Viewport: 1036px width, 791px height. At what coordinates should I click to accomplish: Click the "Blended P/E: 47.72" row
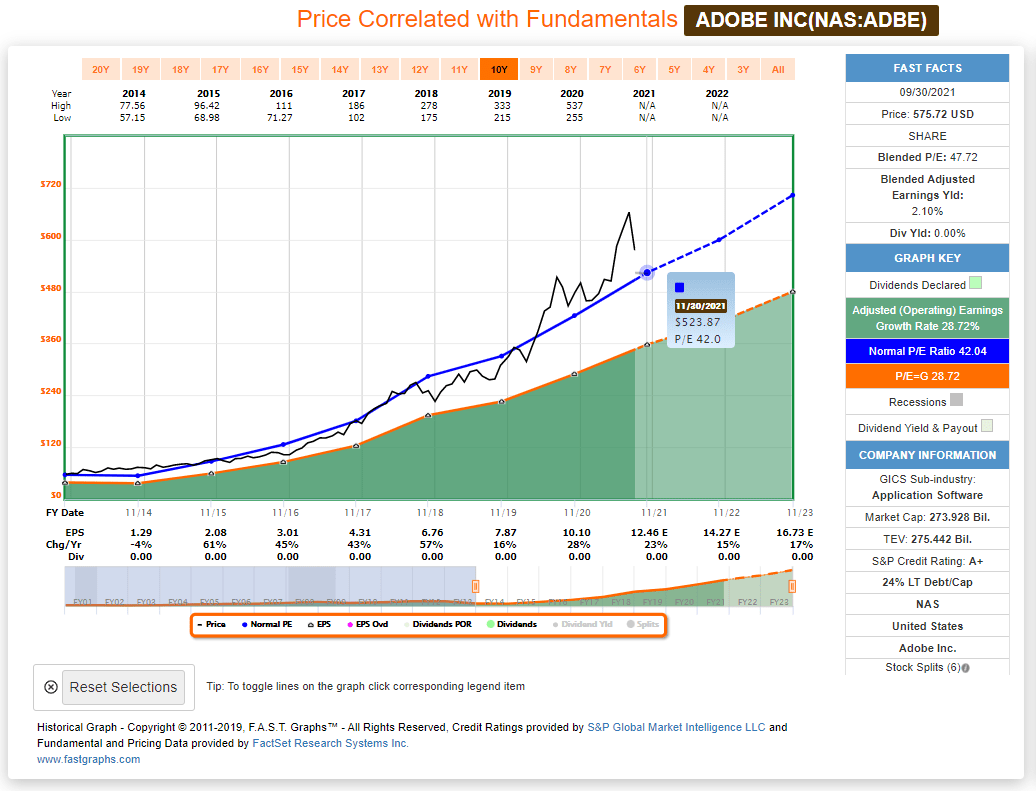coord(927,157)
